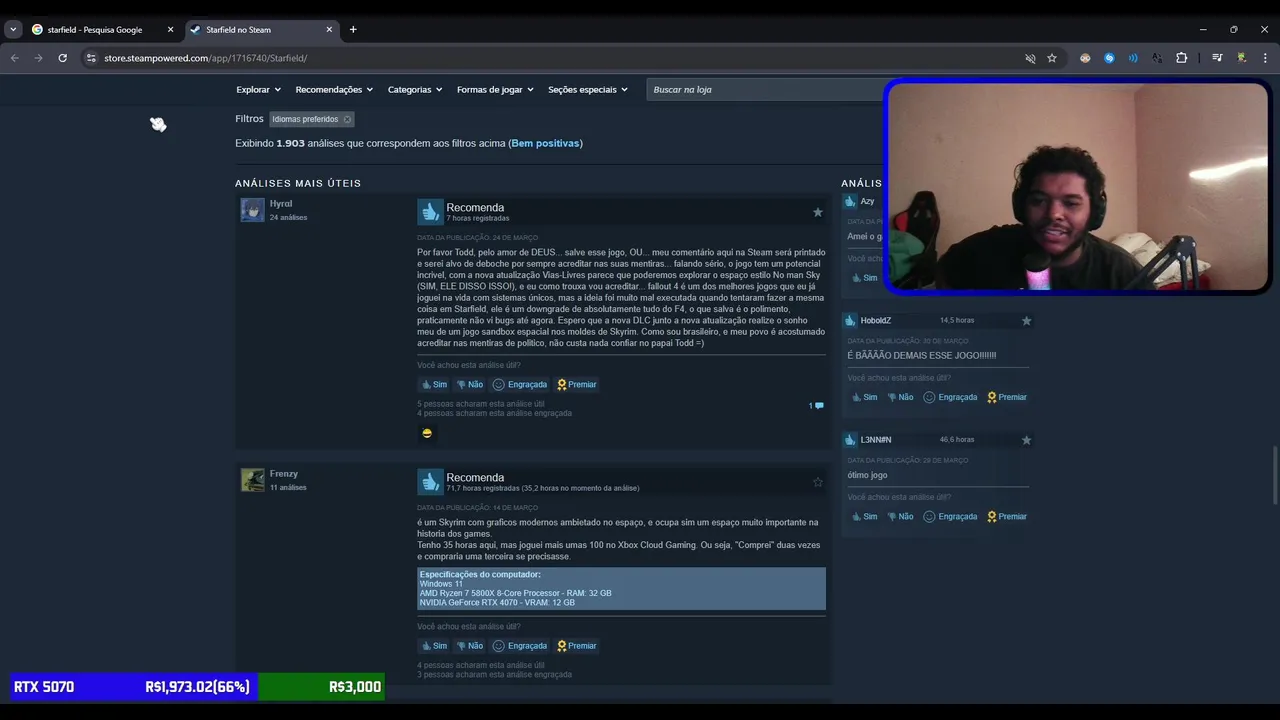This screenshot has height=720, width=1280.
Task: Vote Não on Frenzy's review
Action: [x=469, y=645]
